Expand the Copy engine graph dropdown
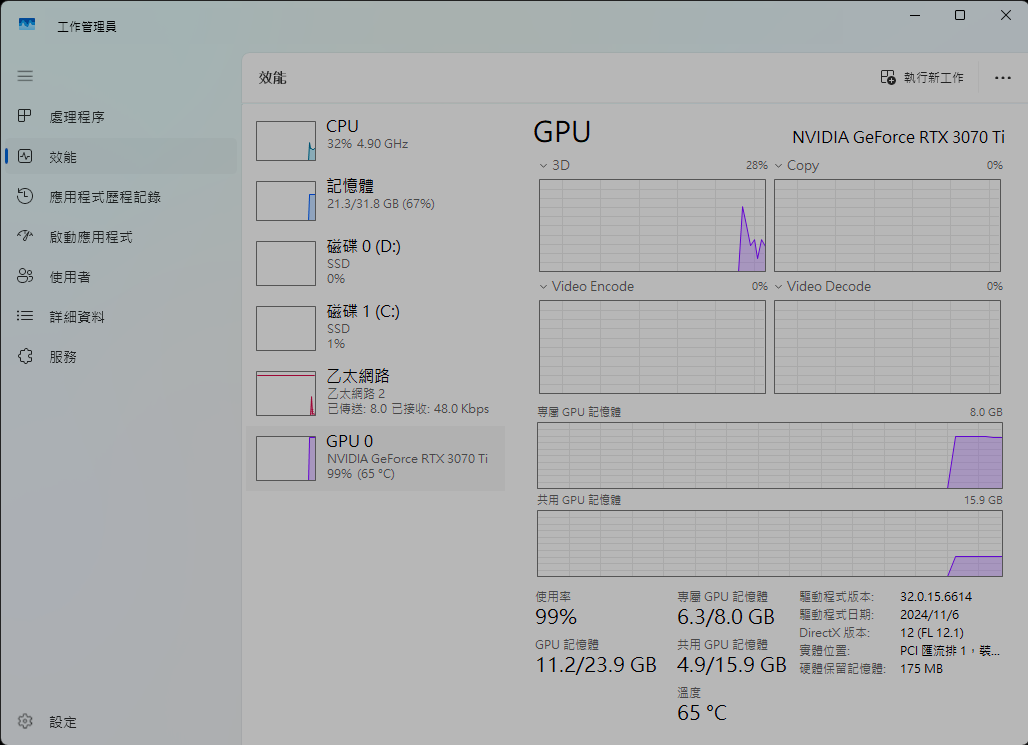The width and height of the screenshot is (1028, 745). tap(779, 166)
